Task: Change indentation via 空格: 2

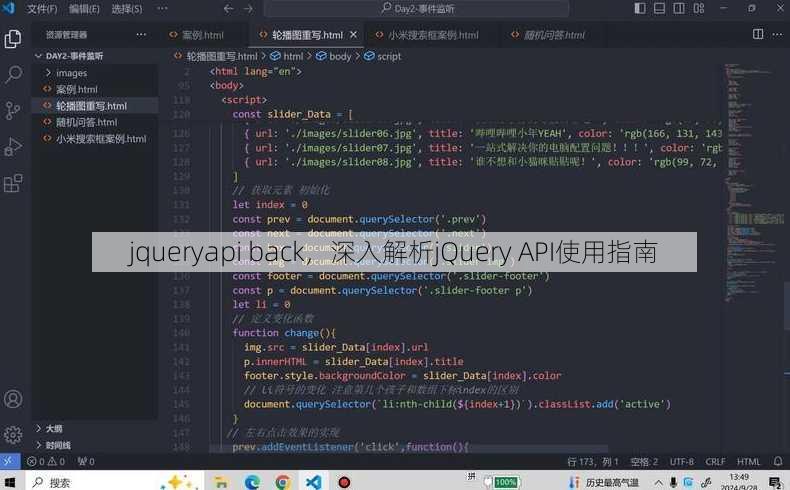Action: click(644, 461)
